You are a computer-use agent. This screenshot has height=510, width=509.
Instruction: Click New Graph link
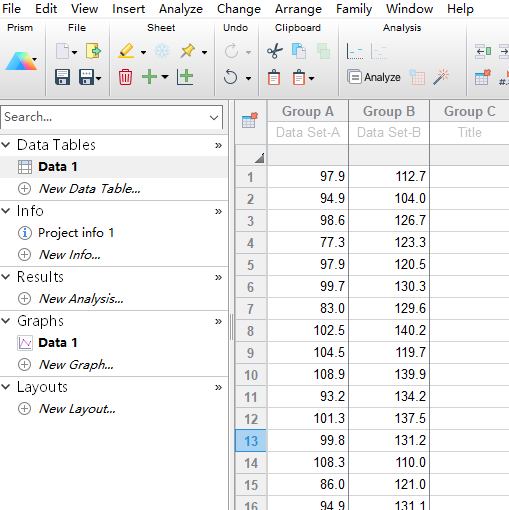pos(76,365)
